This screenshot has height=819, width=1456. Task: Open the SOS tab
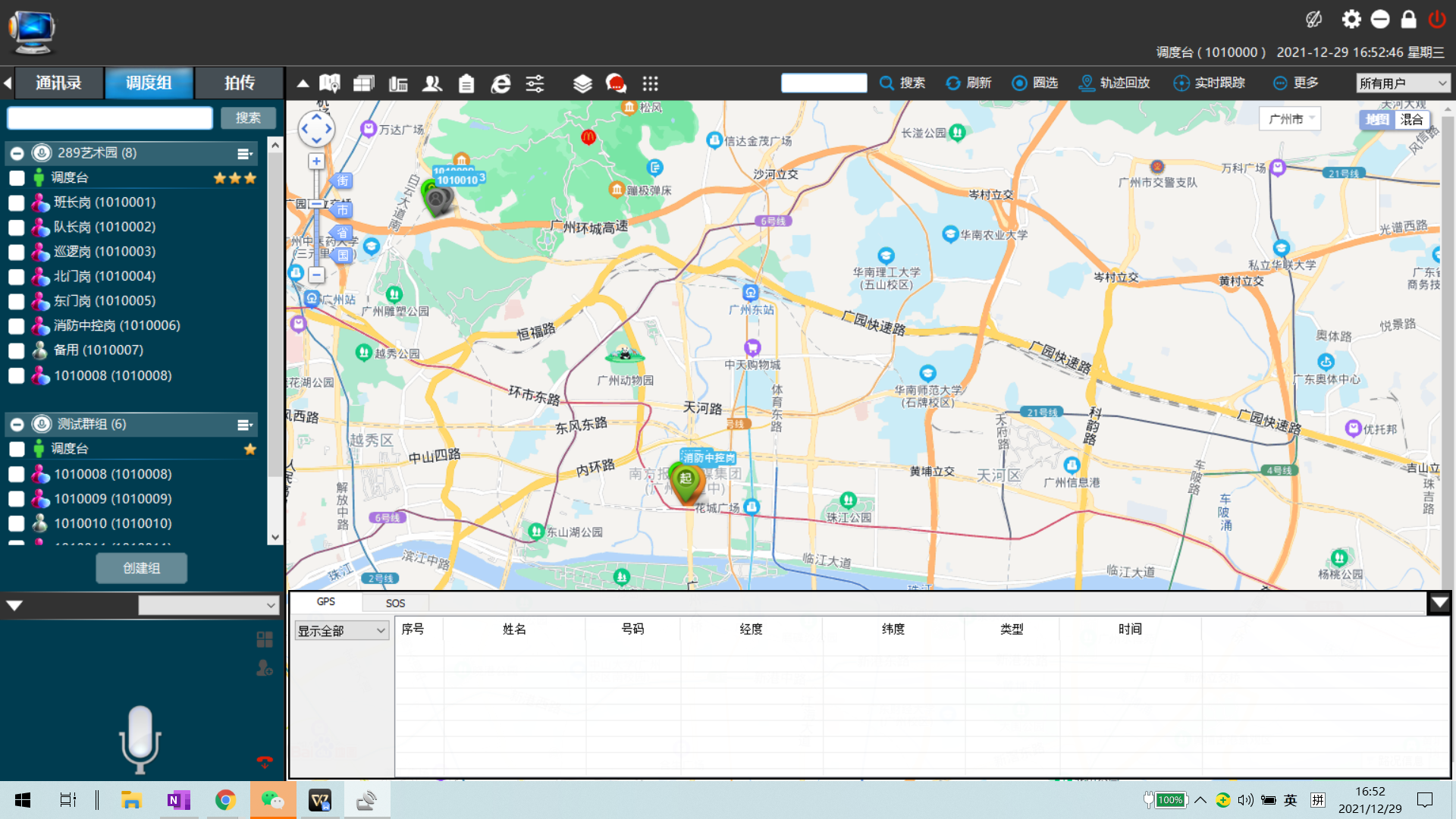(395, 603)
